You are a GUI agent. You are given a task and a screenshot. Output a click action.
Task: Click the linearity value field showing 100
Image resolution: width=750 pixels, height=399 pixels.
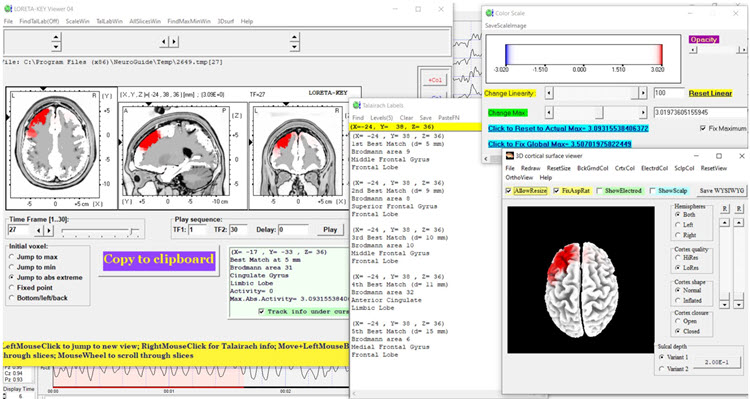click(x=668, y=93)
